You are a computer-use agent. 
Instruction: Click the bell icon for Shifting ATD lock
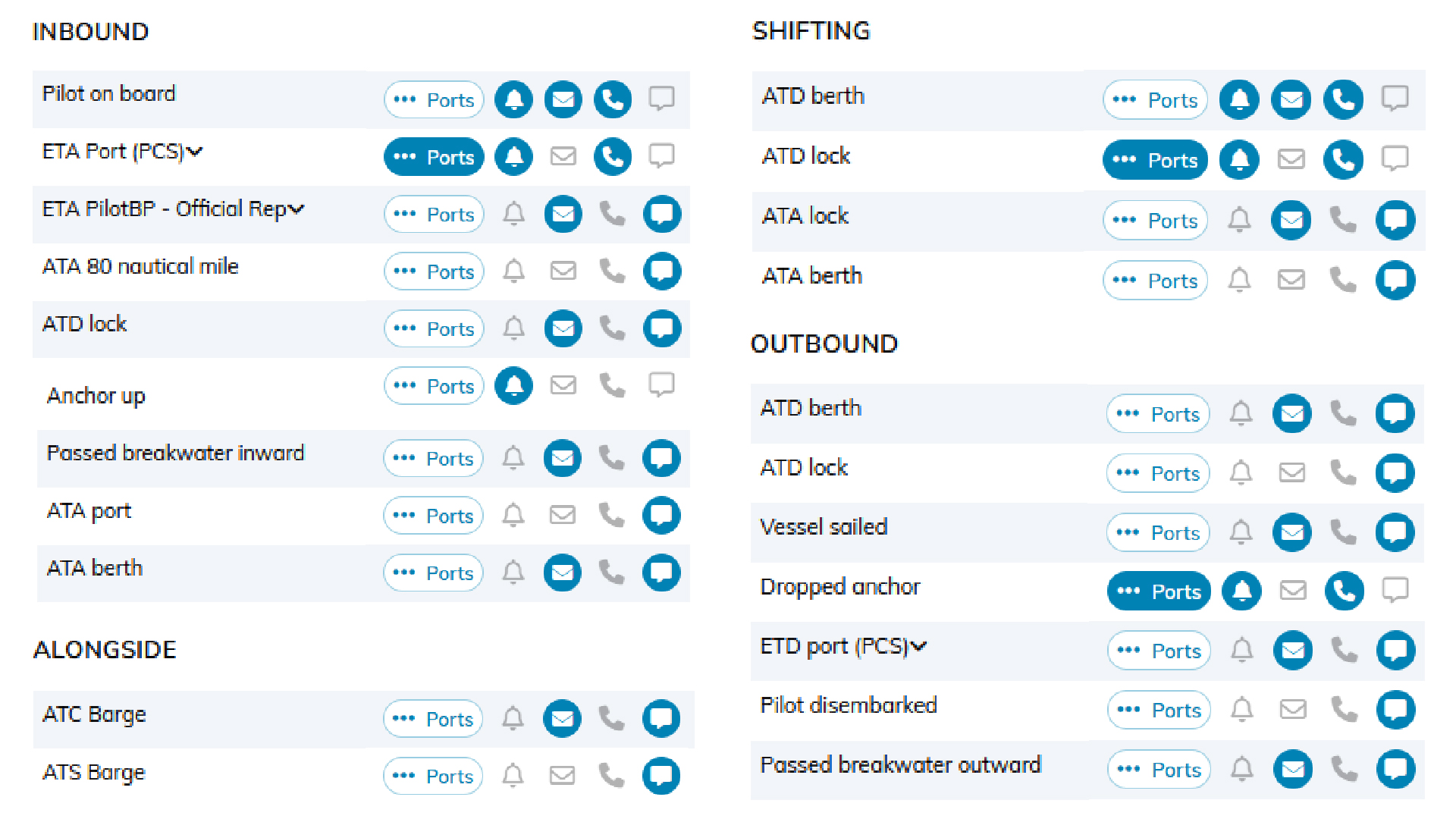click(x=1239, y=159)
